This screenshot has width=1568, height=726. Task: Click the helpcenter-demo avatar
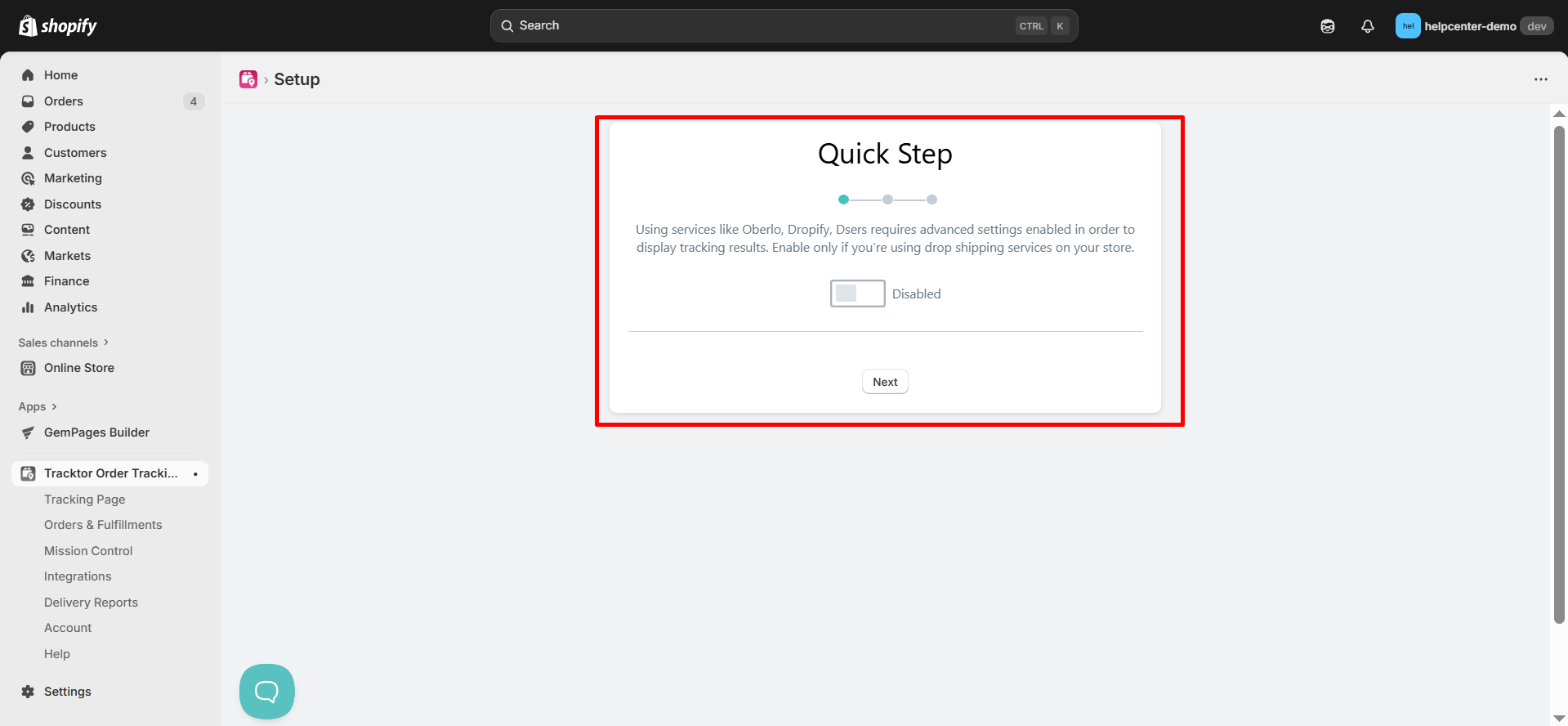(1408, 26)
